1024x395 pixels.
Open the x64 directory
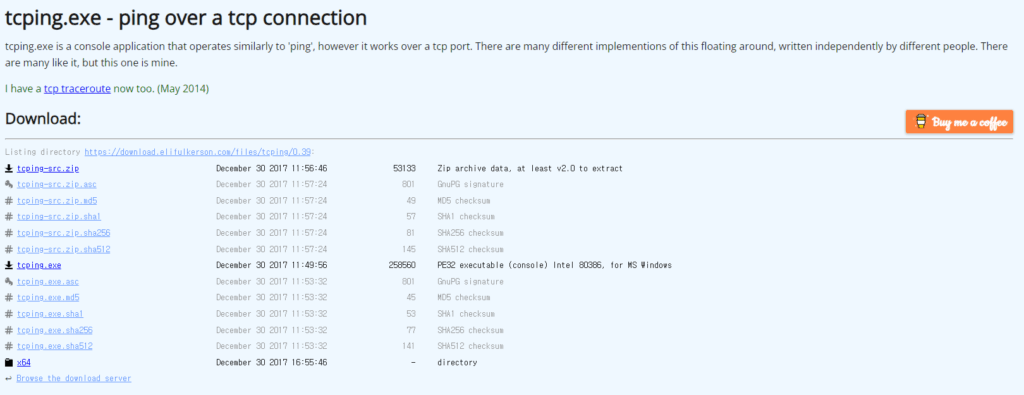point(24,362)
